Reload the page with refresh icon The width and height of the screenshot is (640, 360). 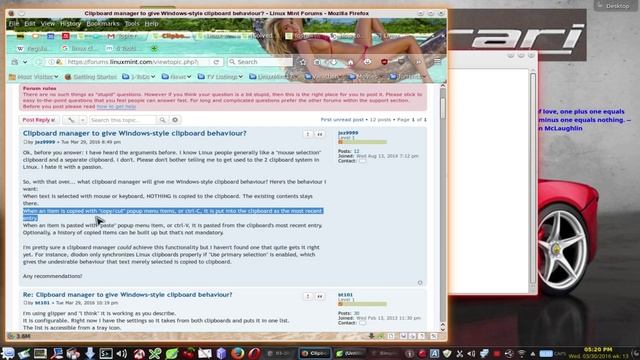(x=216, y=62)
